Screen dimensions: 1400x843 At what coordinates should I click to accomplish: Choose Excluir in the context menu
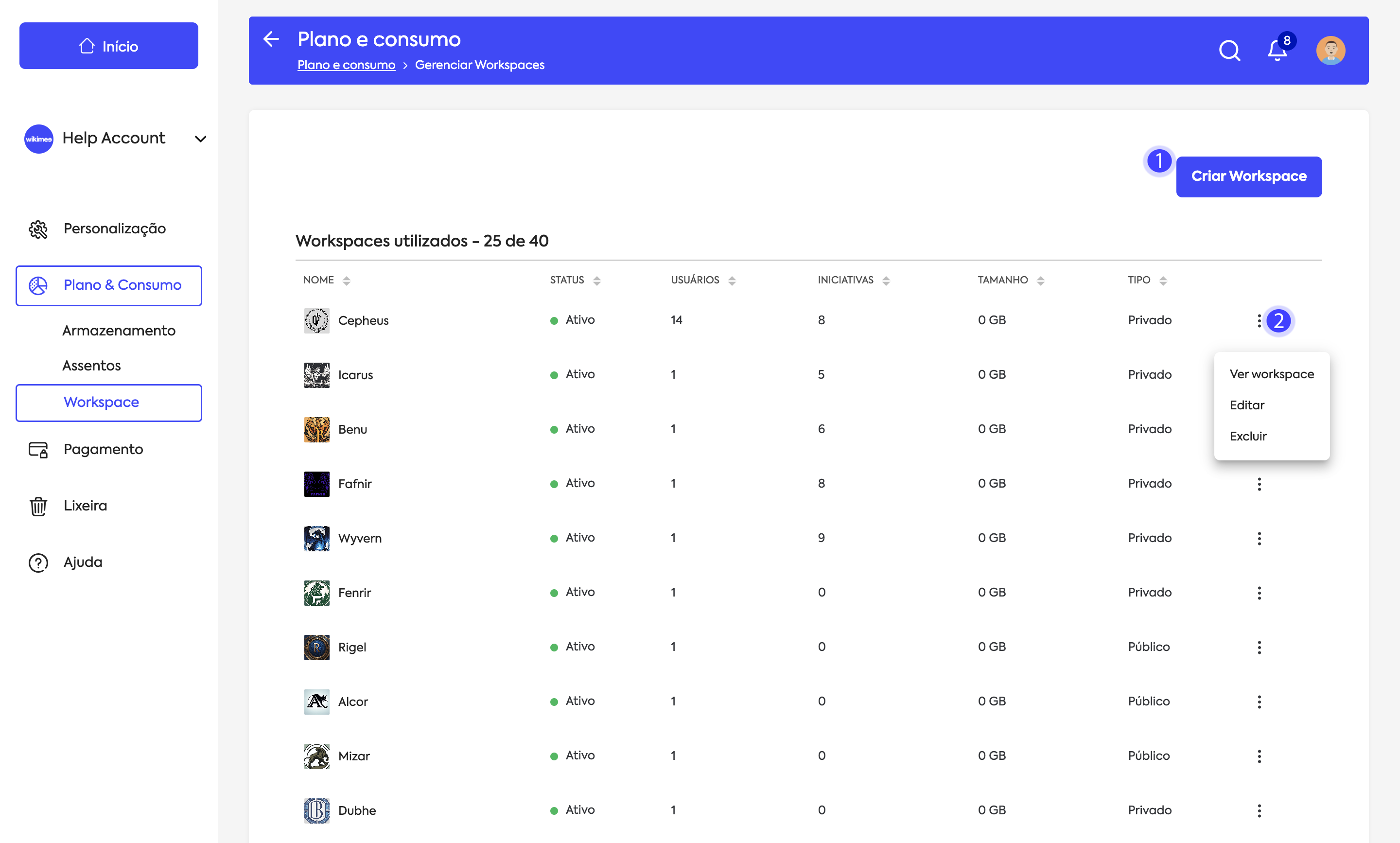[x=1248, y=436]
